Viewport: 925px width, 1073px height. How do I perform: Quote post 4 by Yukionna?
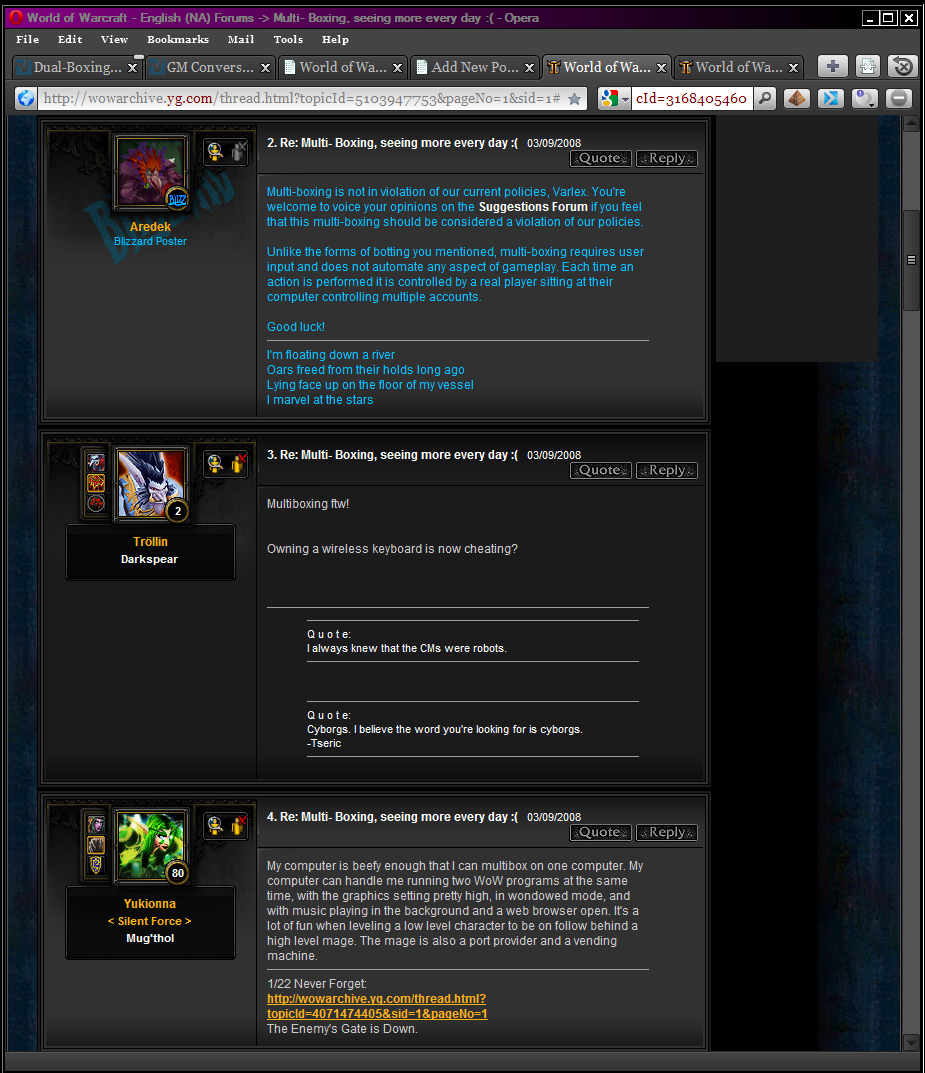tap(600, 832)
